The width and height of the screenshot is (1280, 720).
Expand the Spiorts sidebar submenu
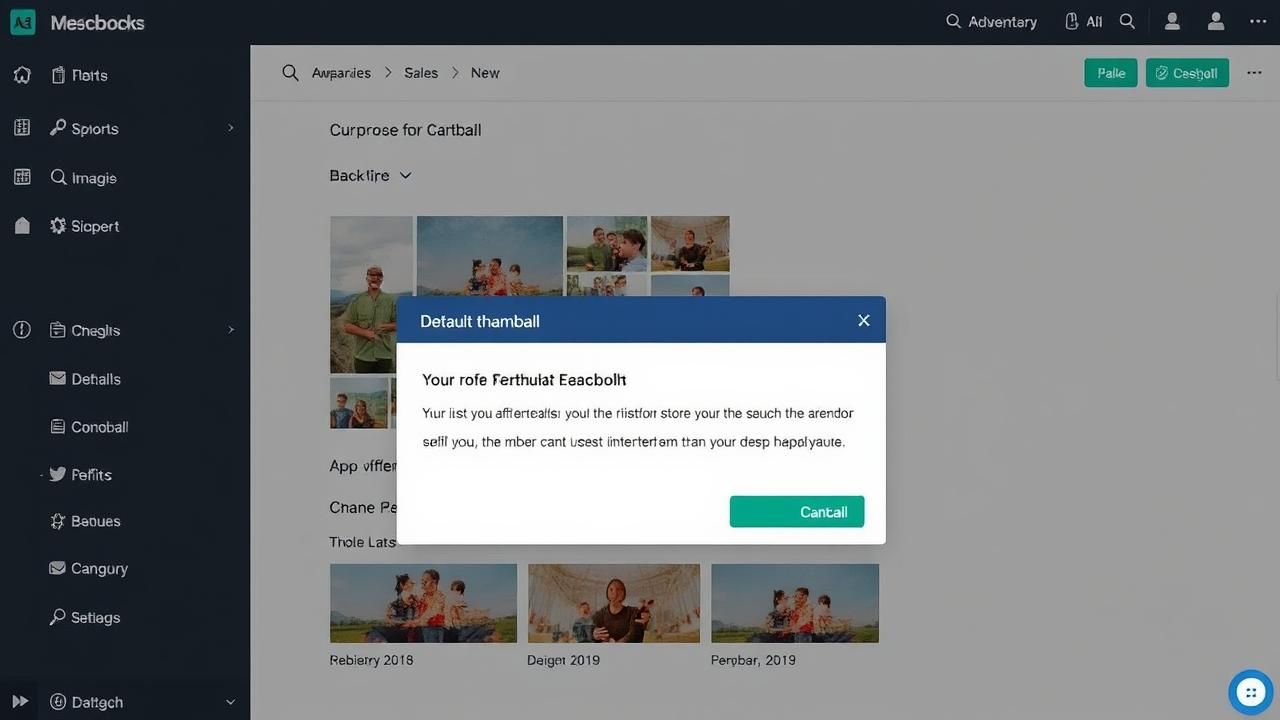coord(231,128)
